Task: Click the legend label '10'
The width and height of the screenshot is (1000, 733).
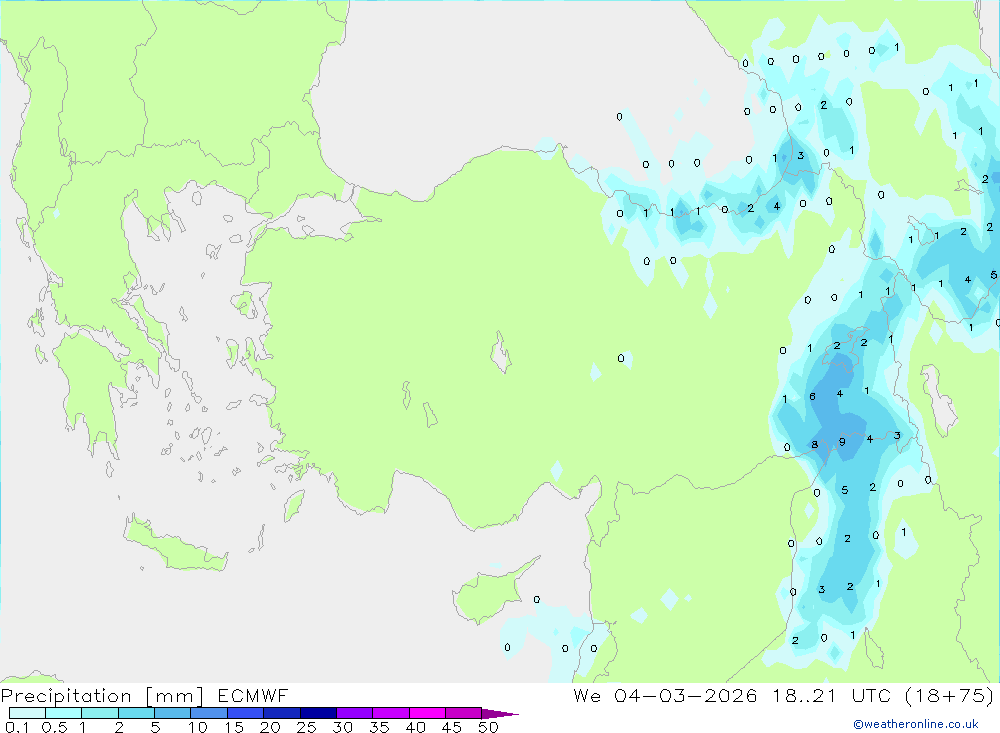Action: (x=198, y=727)
